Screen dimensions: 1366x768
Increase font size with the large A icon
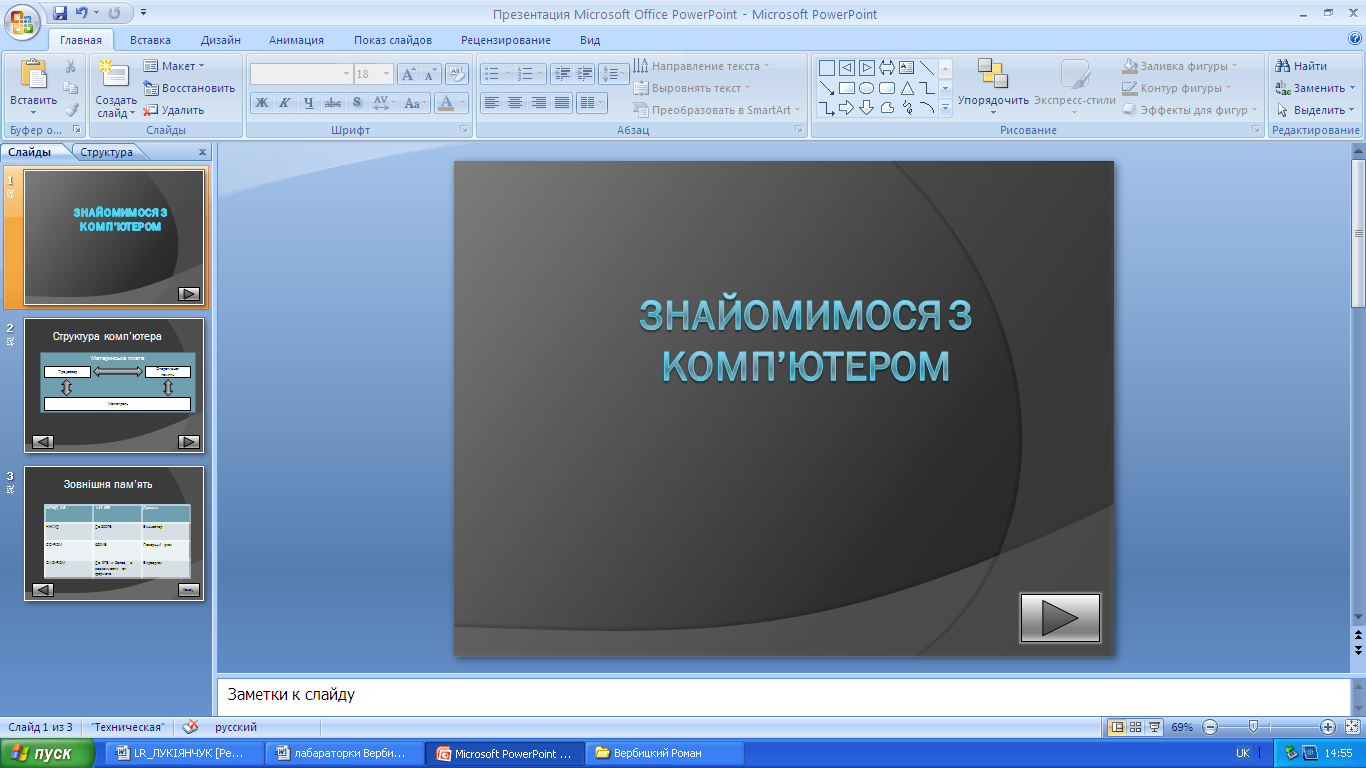(x=408, y=74)
